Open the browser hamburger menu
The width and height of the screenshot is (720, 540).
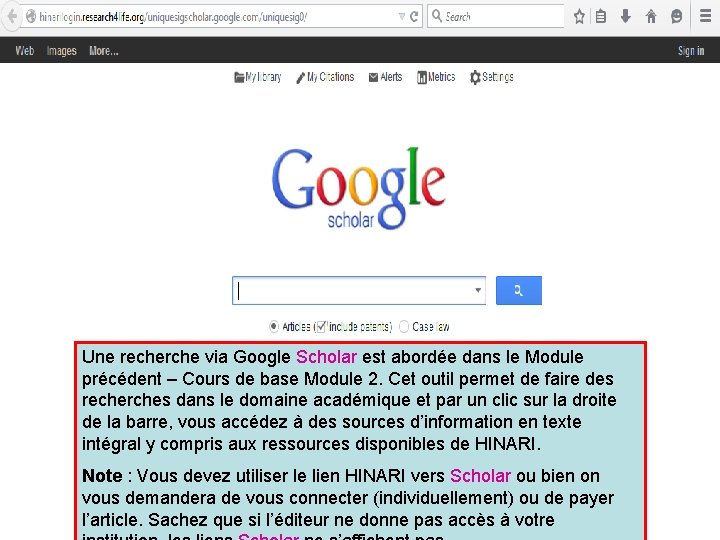(x=706, y=17)
